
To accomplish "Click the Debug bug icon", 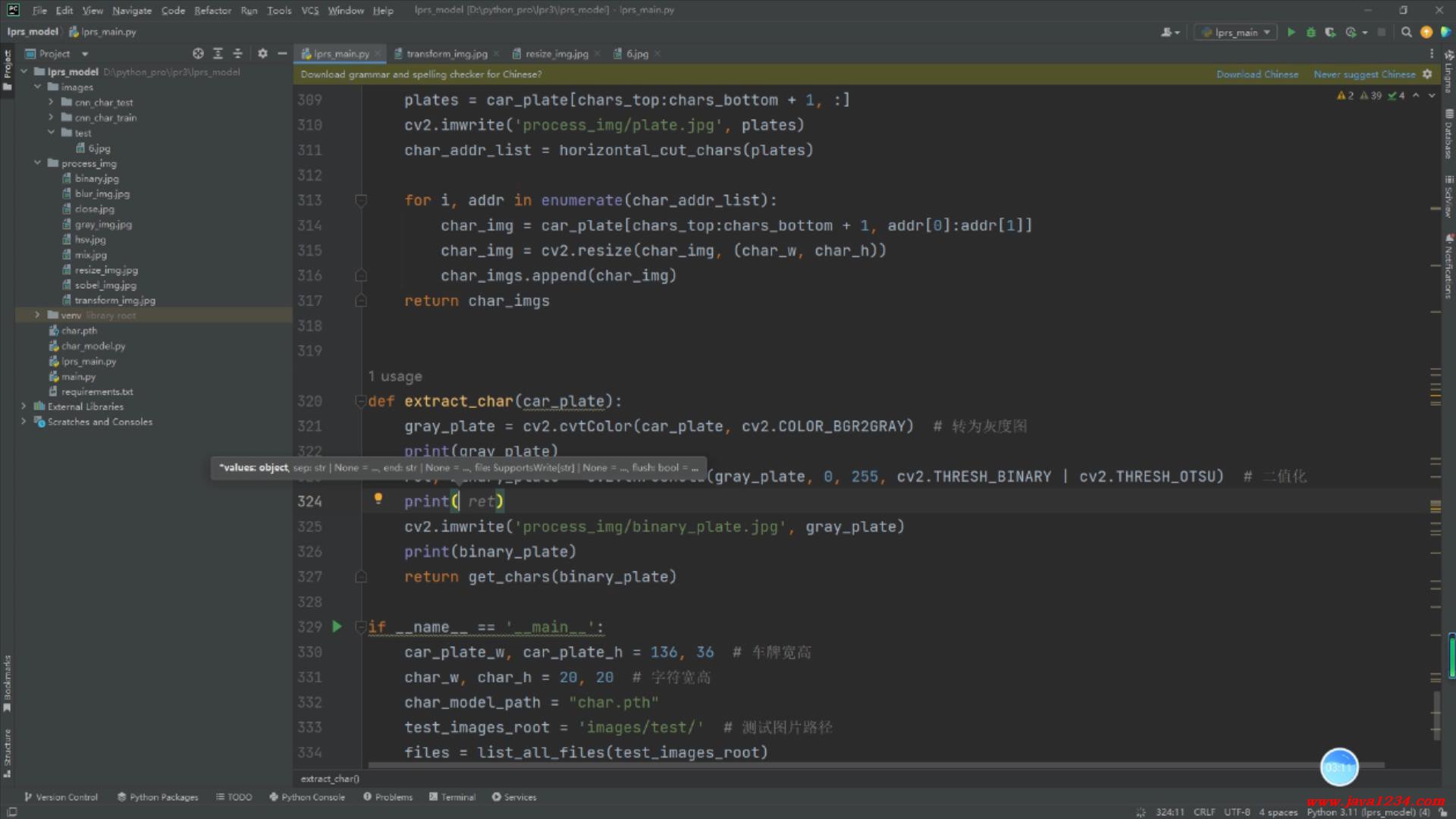I will 1310,32.
